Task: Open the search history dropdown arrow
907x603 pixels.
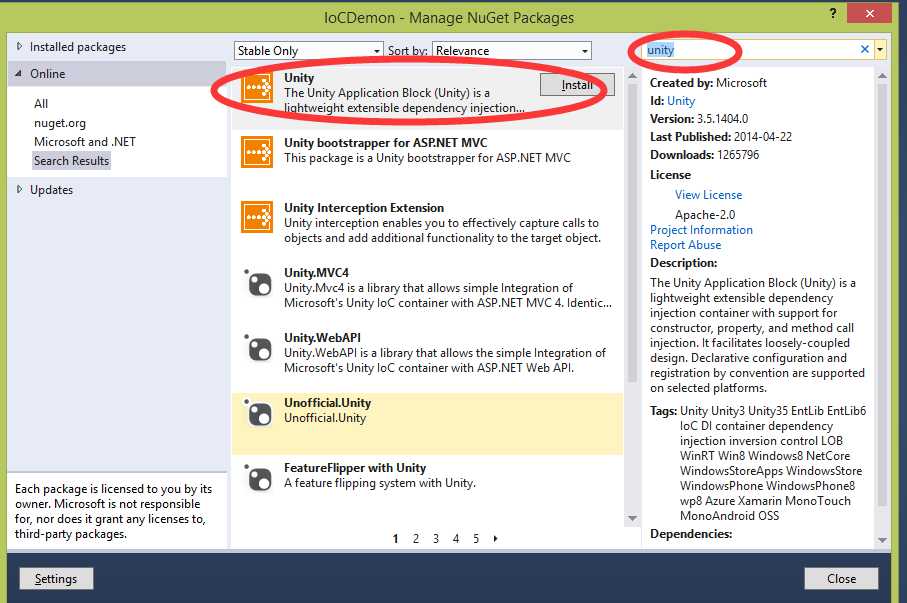Action: pos(880,50)
